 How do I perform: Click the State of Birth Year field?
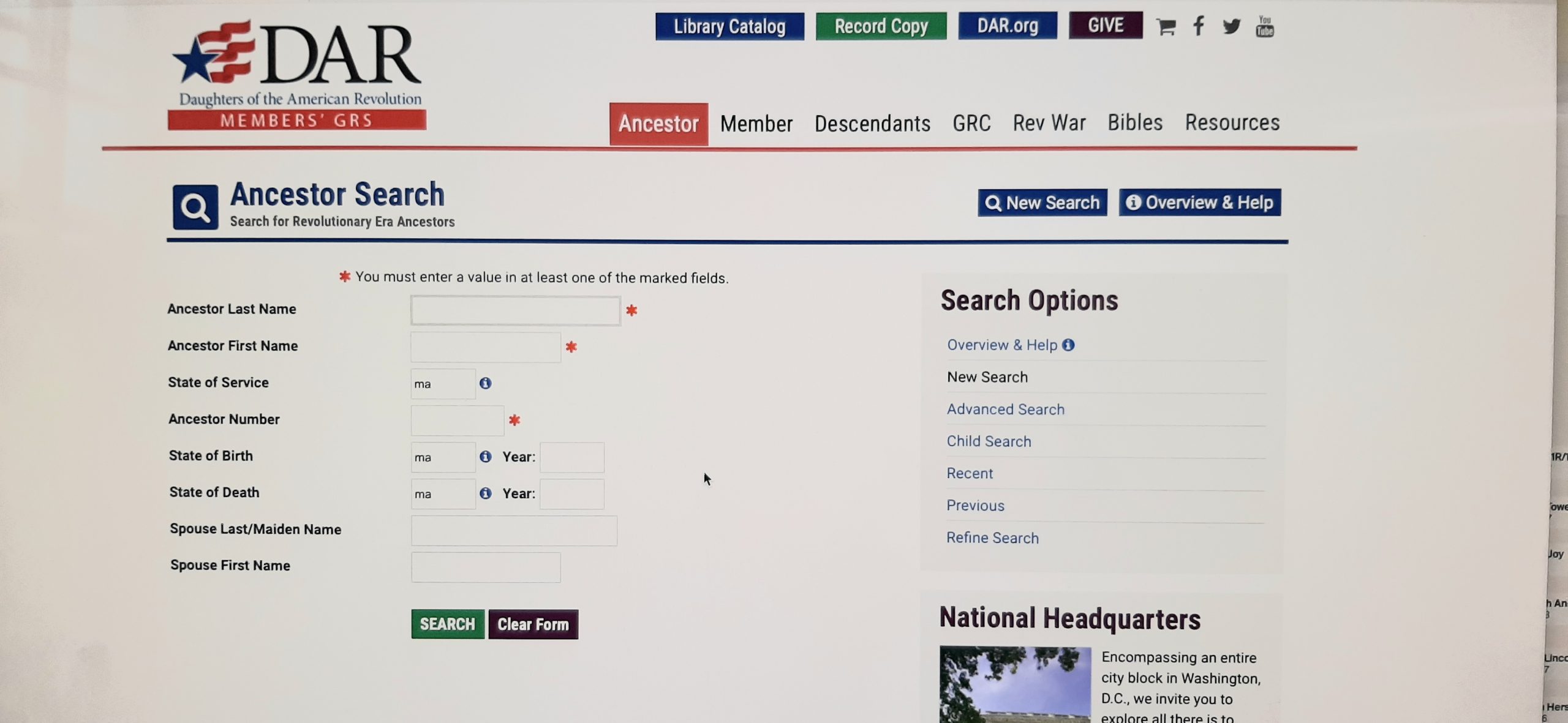571,457
